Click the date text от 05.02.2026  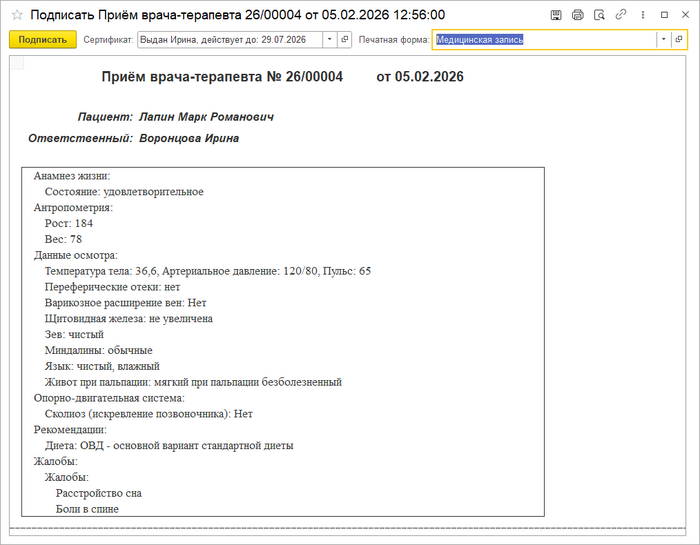[x=420, y=77]
